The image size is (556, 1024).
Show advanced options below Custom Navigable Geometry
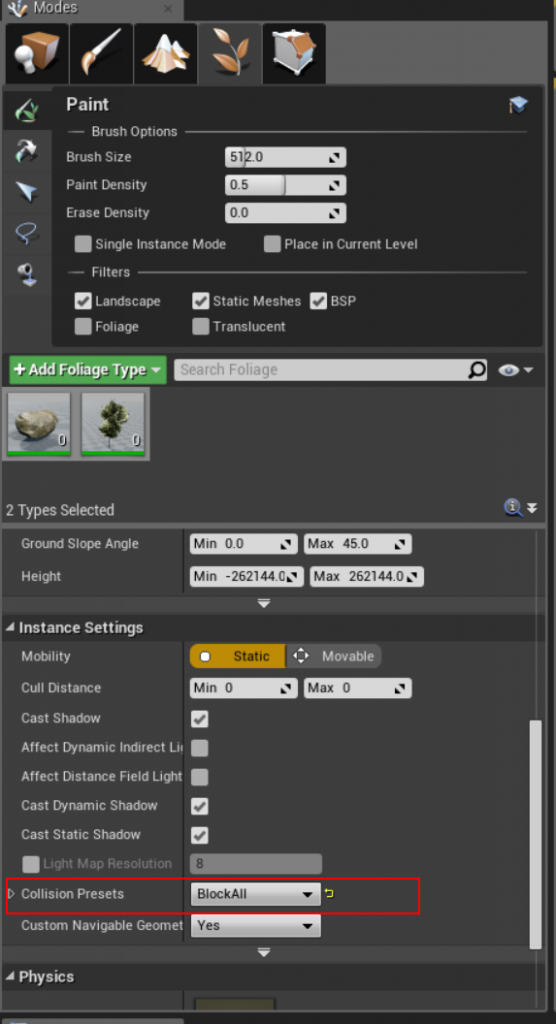click(264, 953)
